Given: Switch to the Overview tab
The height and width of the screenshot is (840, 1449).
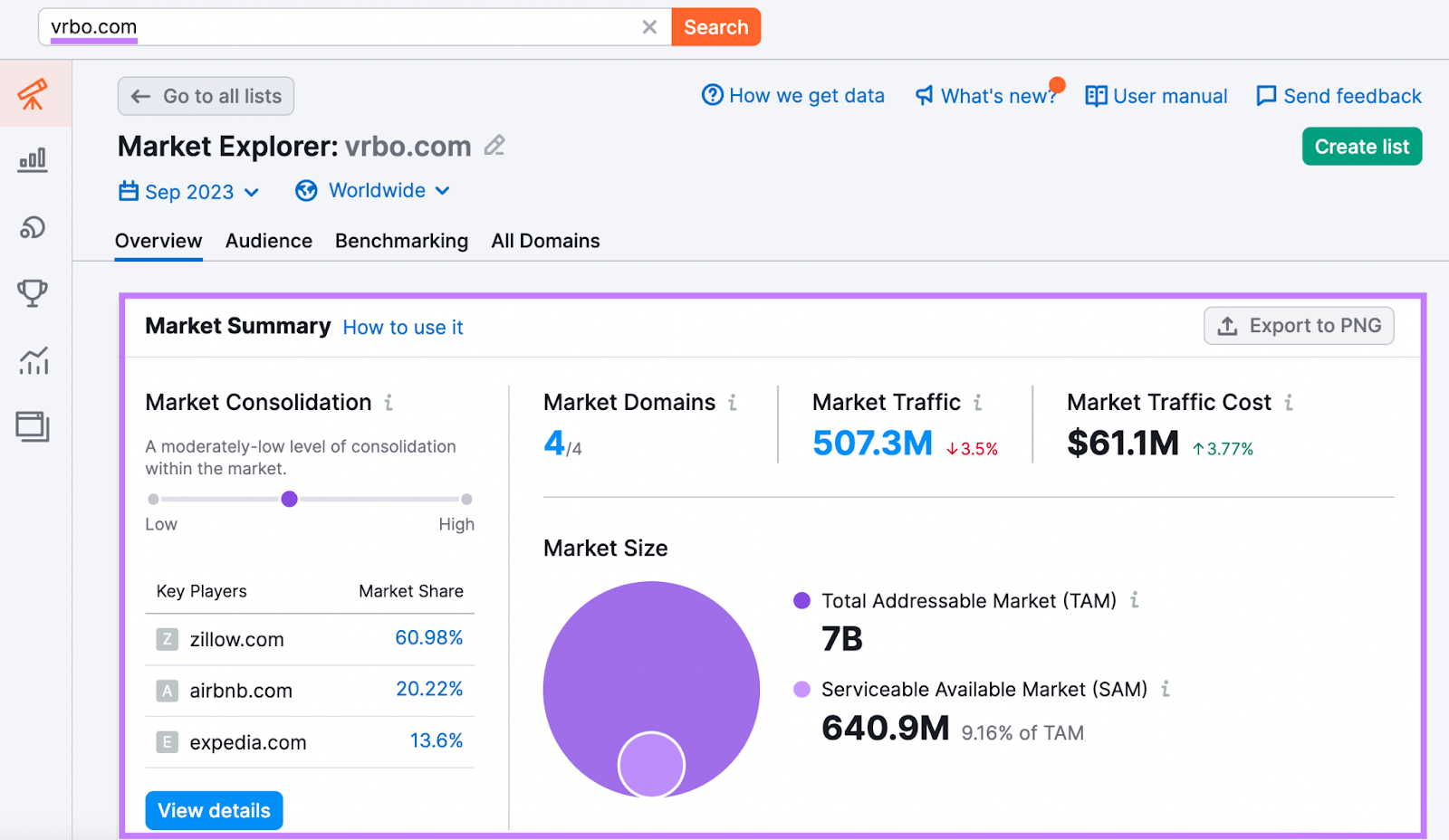Looking at the screenshot, I should 158,241.
